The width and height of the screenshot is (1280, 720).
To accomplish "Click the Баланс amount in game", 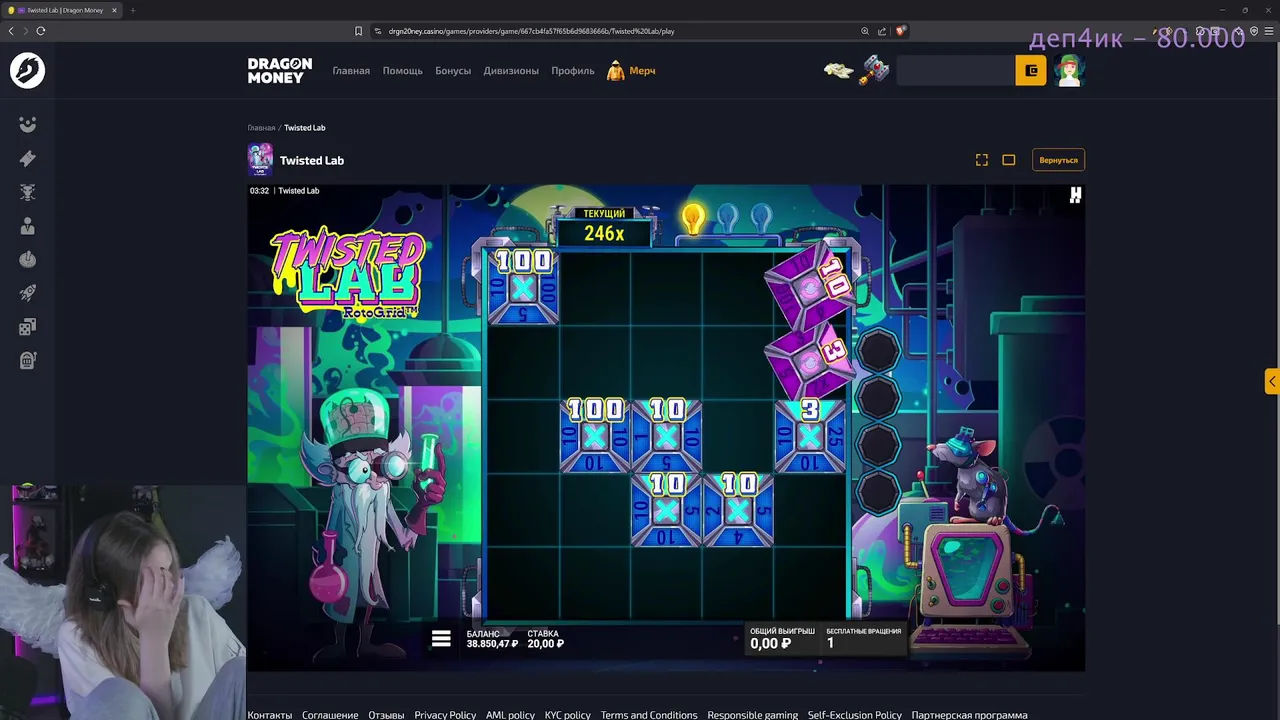I will [x=492, y=644].
